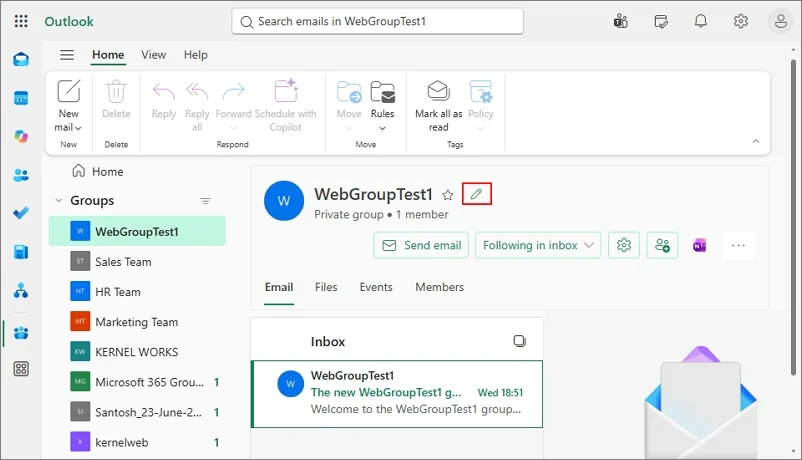Favorite WebGroupTest1 with the star icon
This screenshot has height=460, width=802.
(448, 195)
